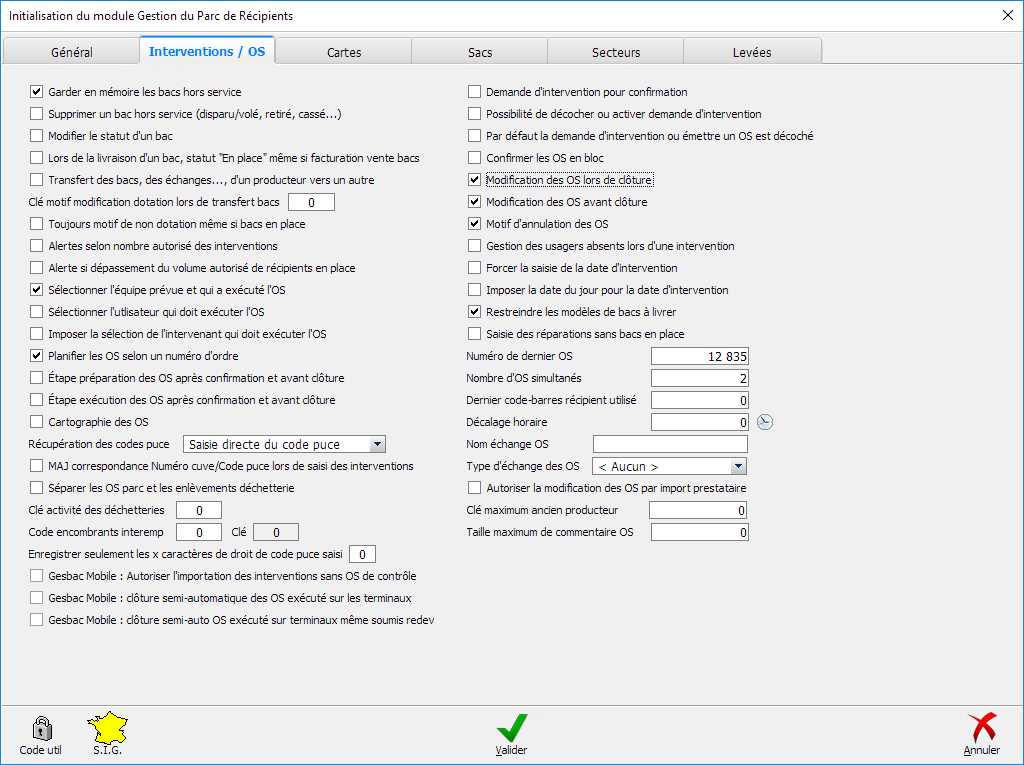Expand Récupération des codes puce dropdown
Viewport: 1024px width, 765px height.
pos(377,444)
